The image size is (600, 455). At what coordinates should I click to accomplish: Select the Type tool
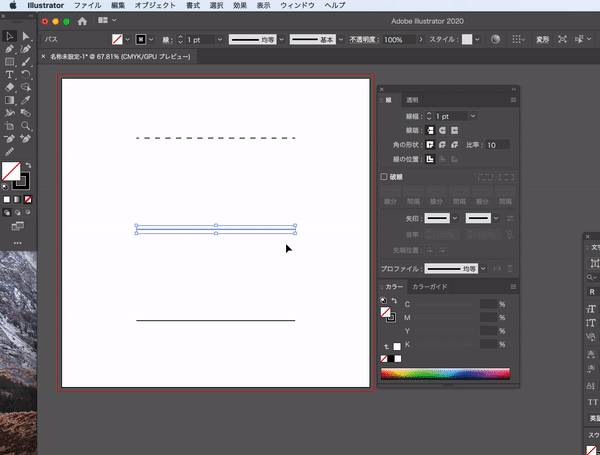(x=10, y=75)
